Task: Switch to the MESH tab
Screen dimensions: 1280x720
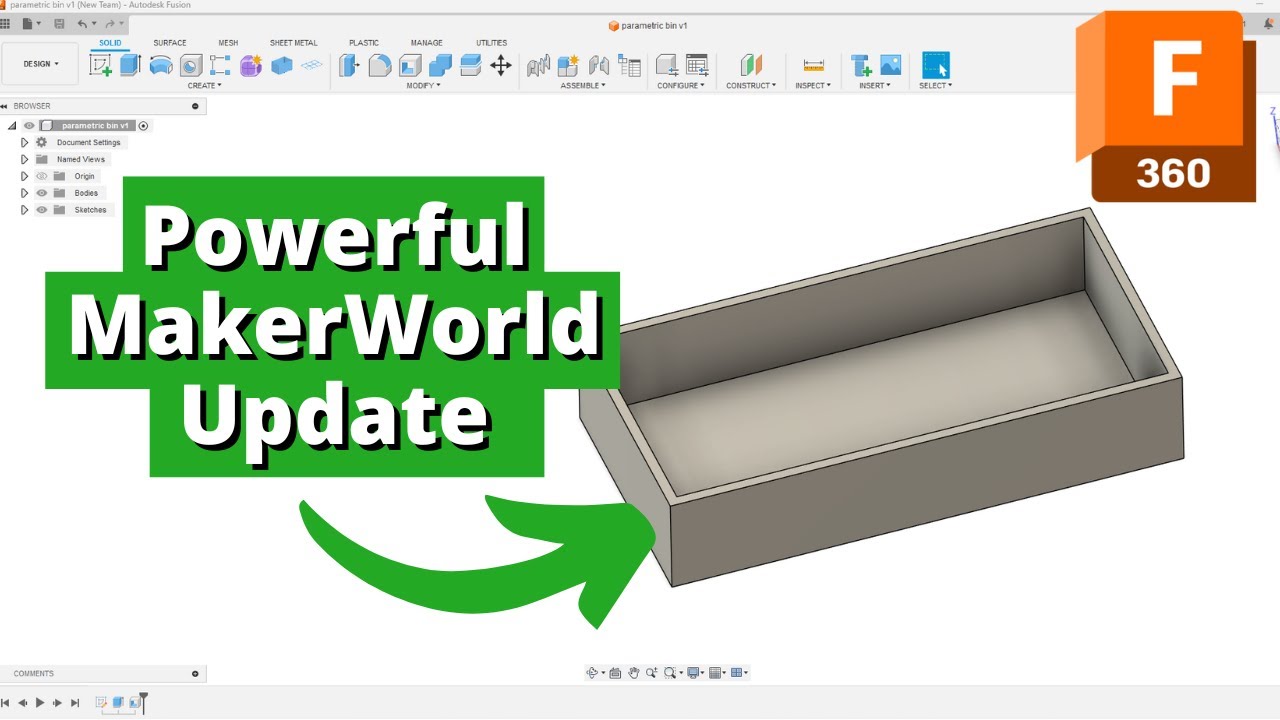Action: click(x=228, y=43)
